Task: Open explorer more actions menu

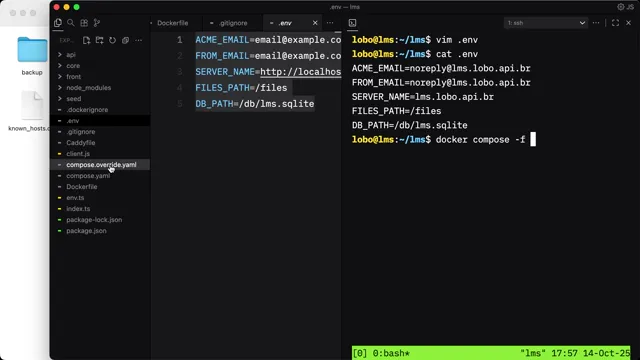Action: click(x=139, y=40)
